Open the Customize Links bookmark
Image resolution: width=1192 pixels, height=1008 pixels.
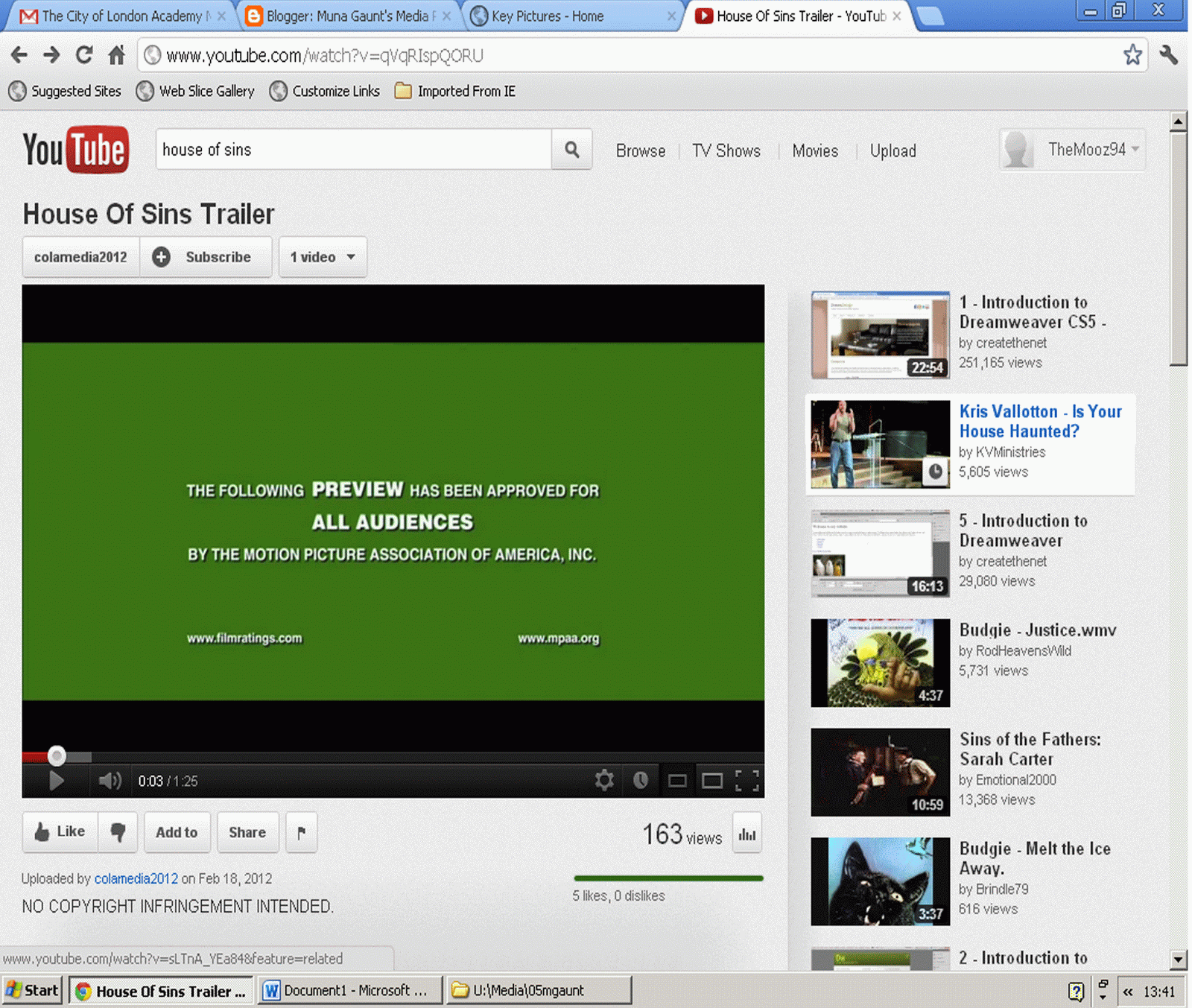[326, 91]
